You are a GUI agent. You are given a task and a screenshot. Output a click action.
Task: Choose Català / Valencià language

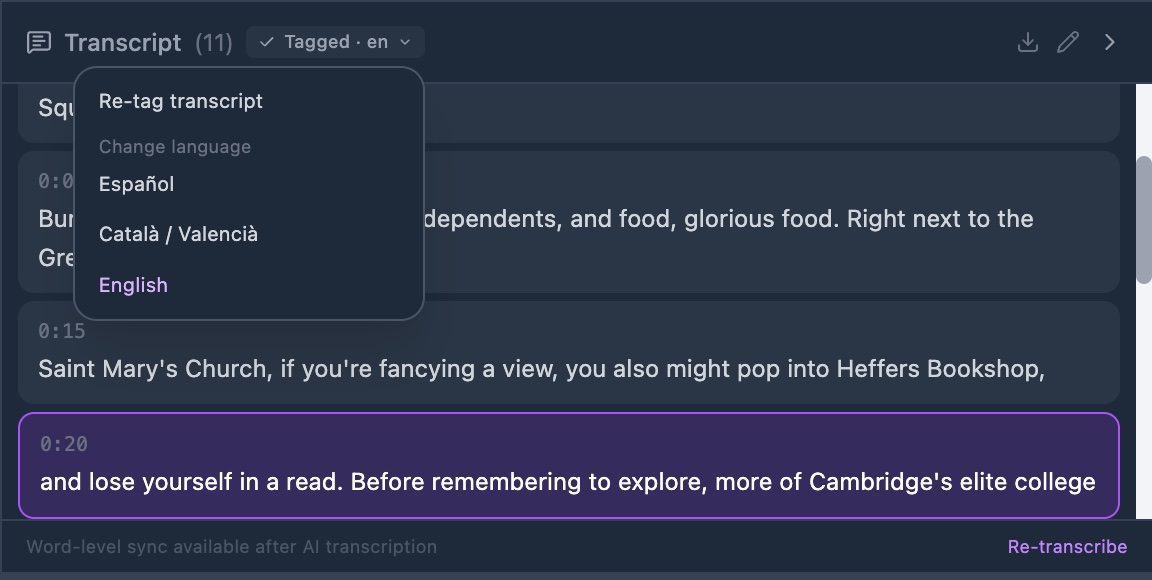(179, 234)
